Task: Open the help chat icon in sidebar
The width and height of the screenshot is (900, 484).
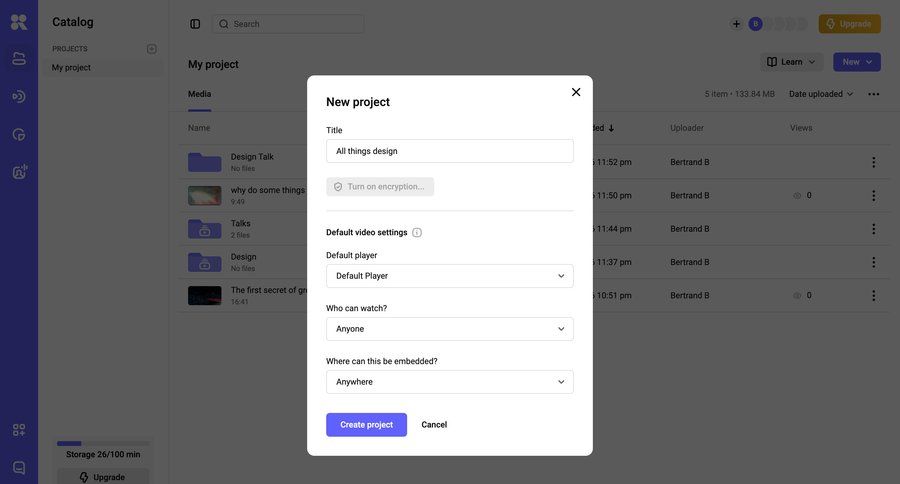Action: click(x=19, y=467)
